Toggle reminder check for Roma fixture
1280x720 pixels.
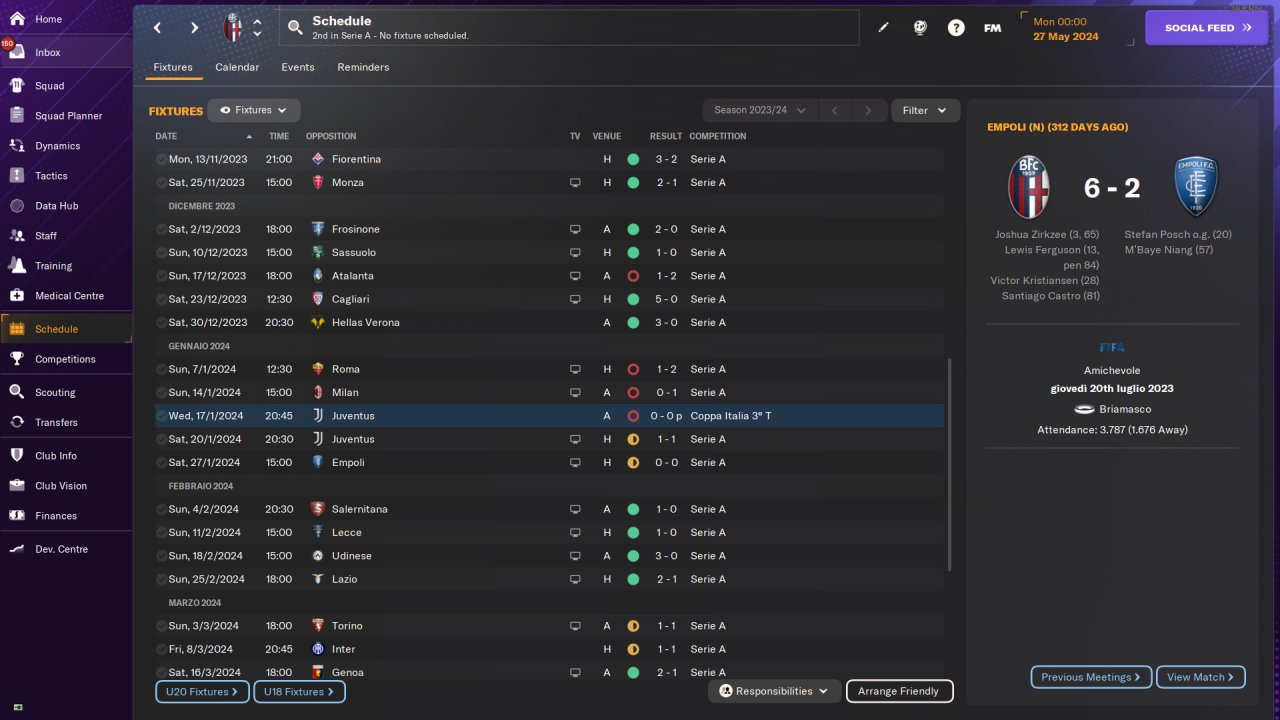point(161,369)
